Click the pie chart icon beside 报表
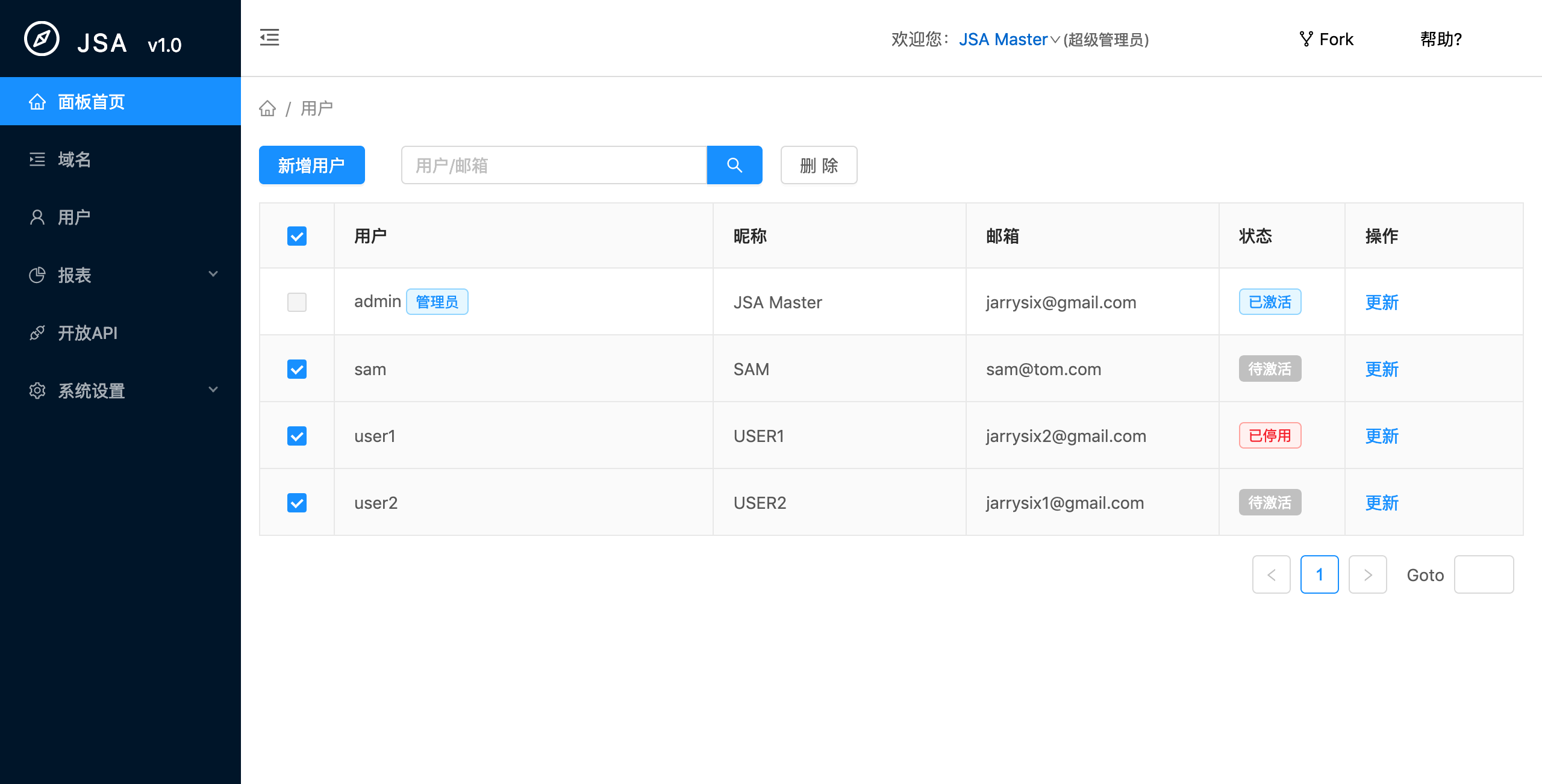 pos(37,275)
